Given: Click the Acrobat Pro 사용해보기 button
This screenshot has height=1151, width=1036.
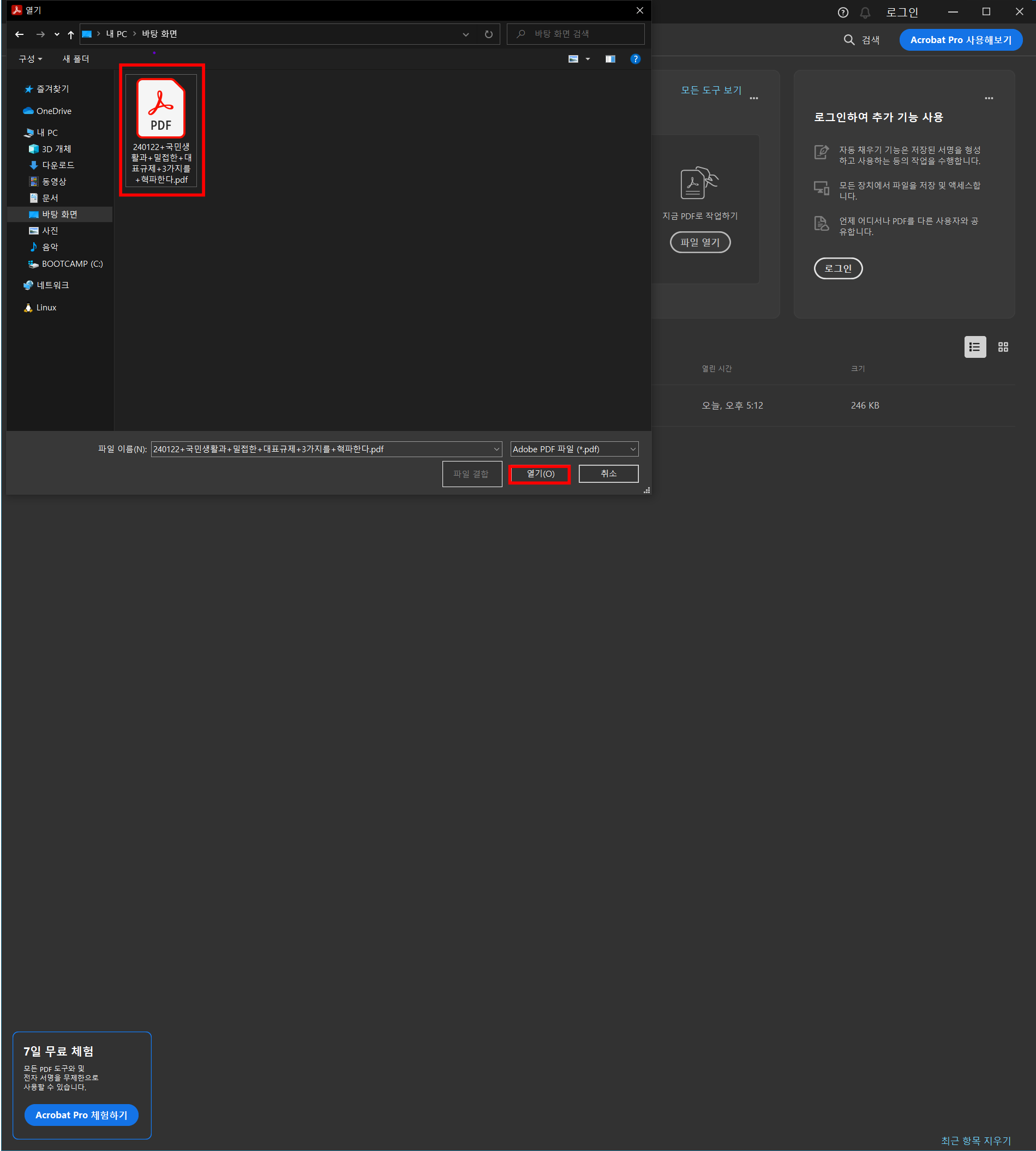Looking at the screenshot, I should point(961,40).
